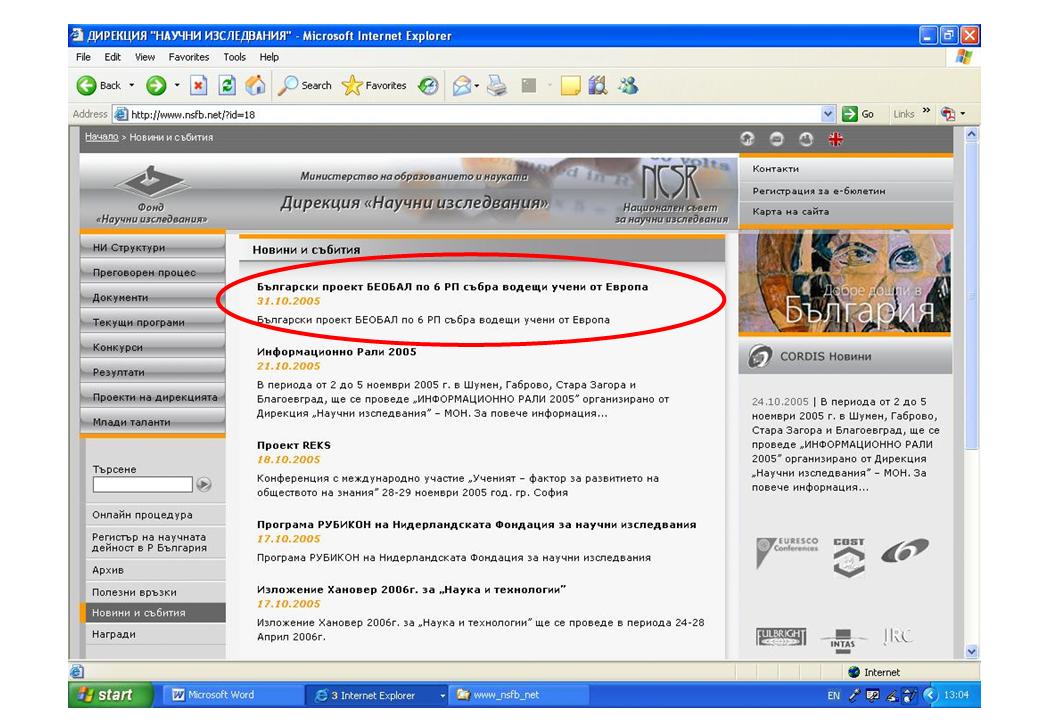Image resolution: width=1040 pixels, height=720 pixels.
Task: Go to the browser Home page icon
Action: [x=254, y=86]
